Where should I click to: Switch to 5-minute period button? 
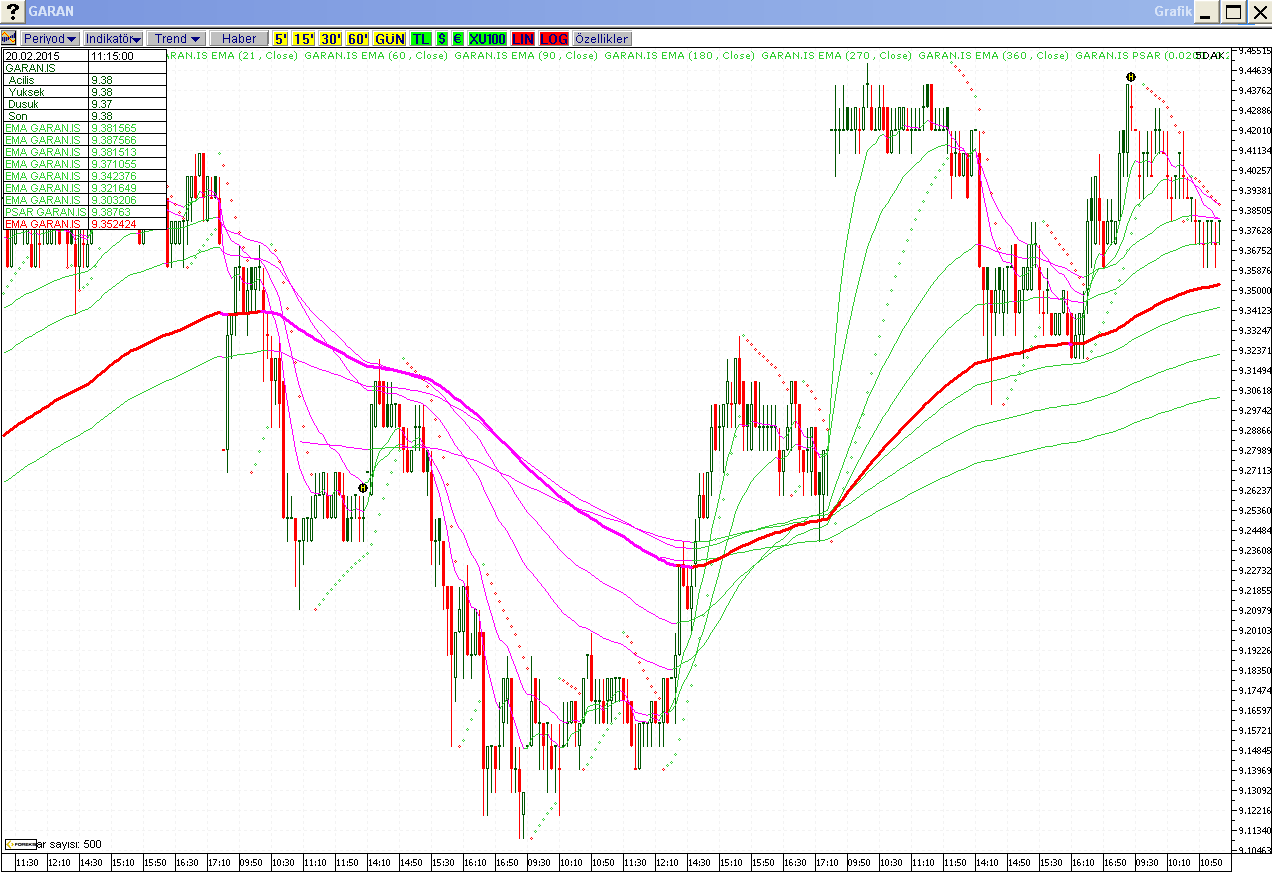281,38
